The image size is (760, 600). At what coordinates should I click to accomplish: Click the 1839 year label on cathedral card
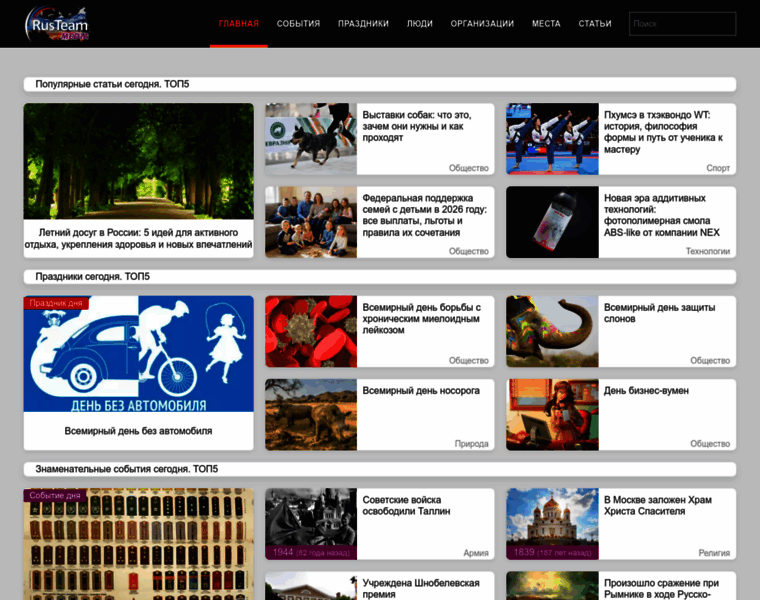[x=552, y=553]
